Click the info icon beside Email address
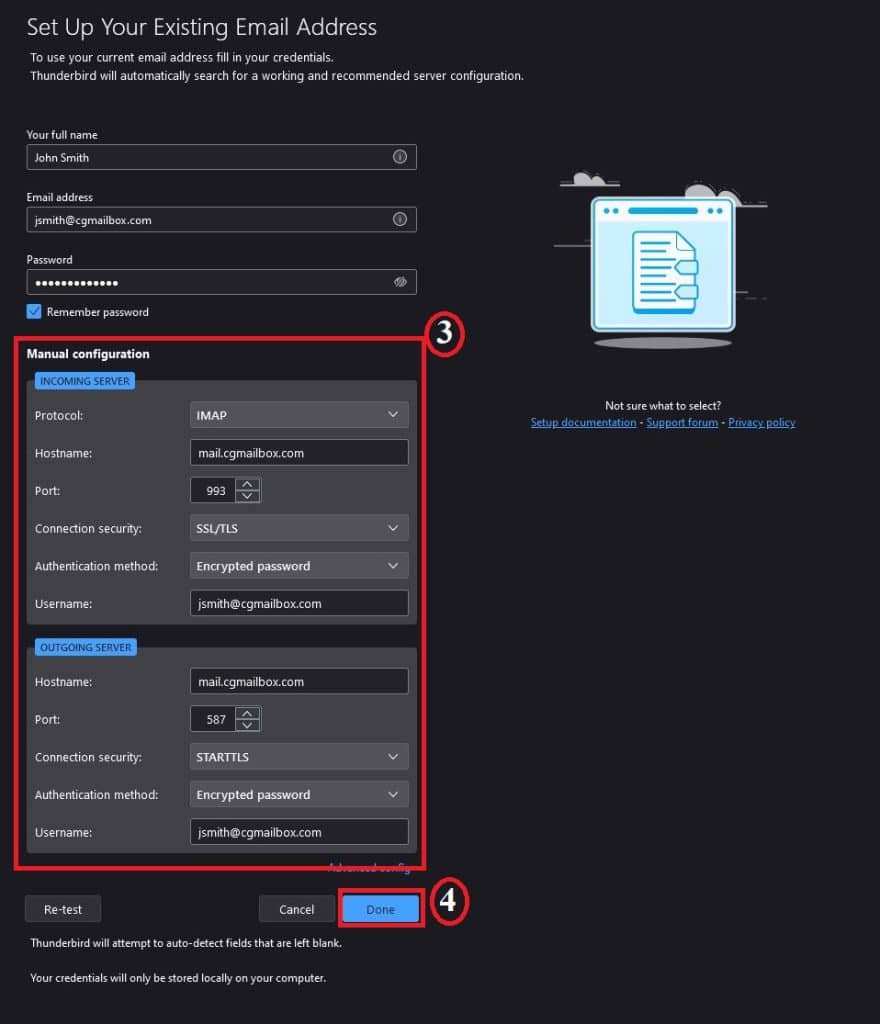 tap(399, 219)
